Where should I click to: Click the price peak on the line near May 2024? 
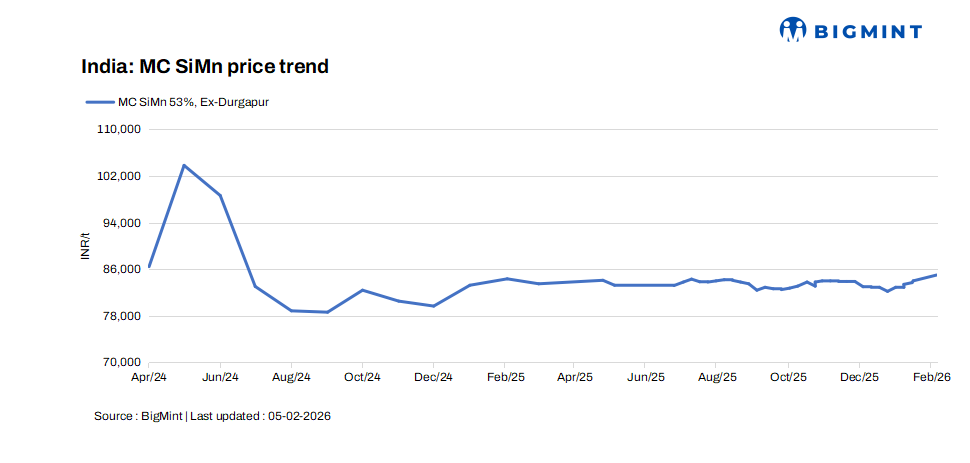(x=184, y=165)
